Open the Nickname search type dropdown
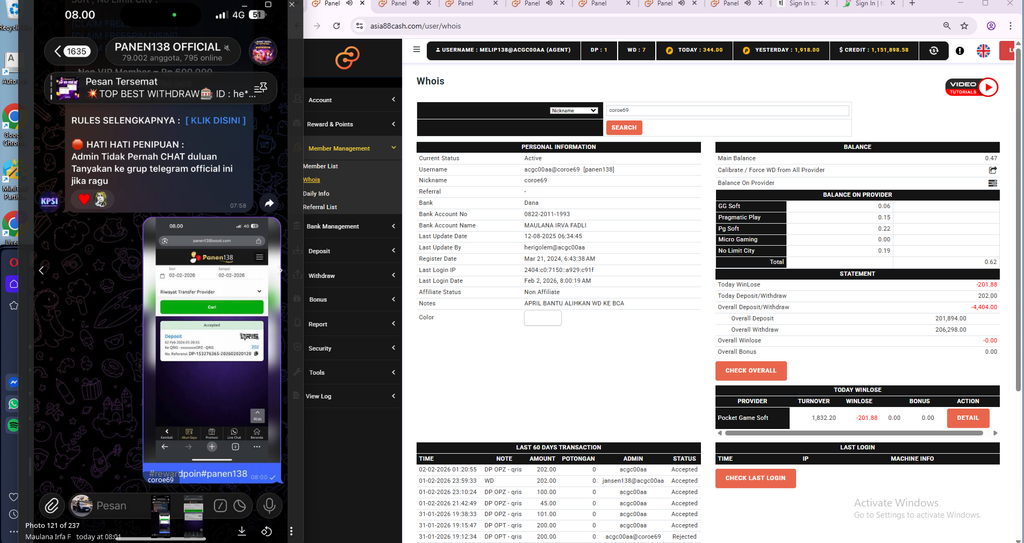Image resolution: width=1024 pixels, height=543 pixels. [573, 110]
